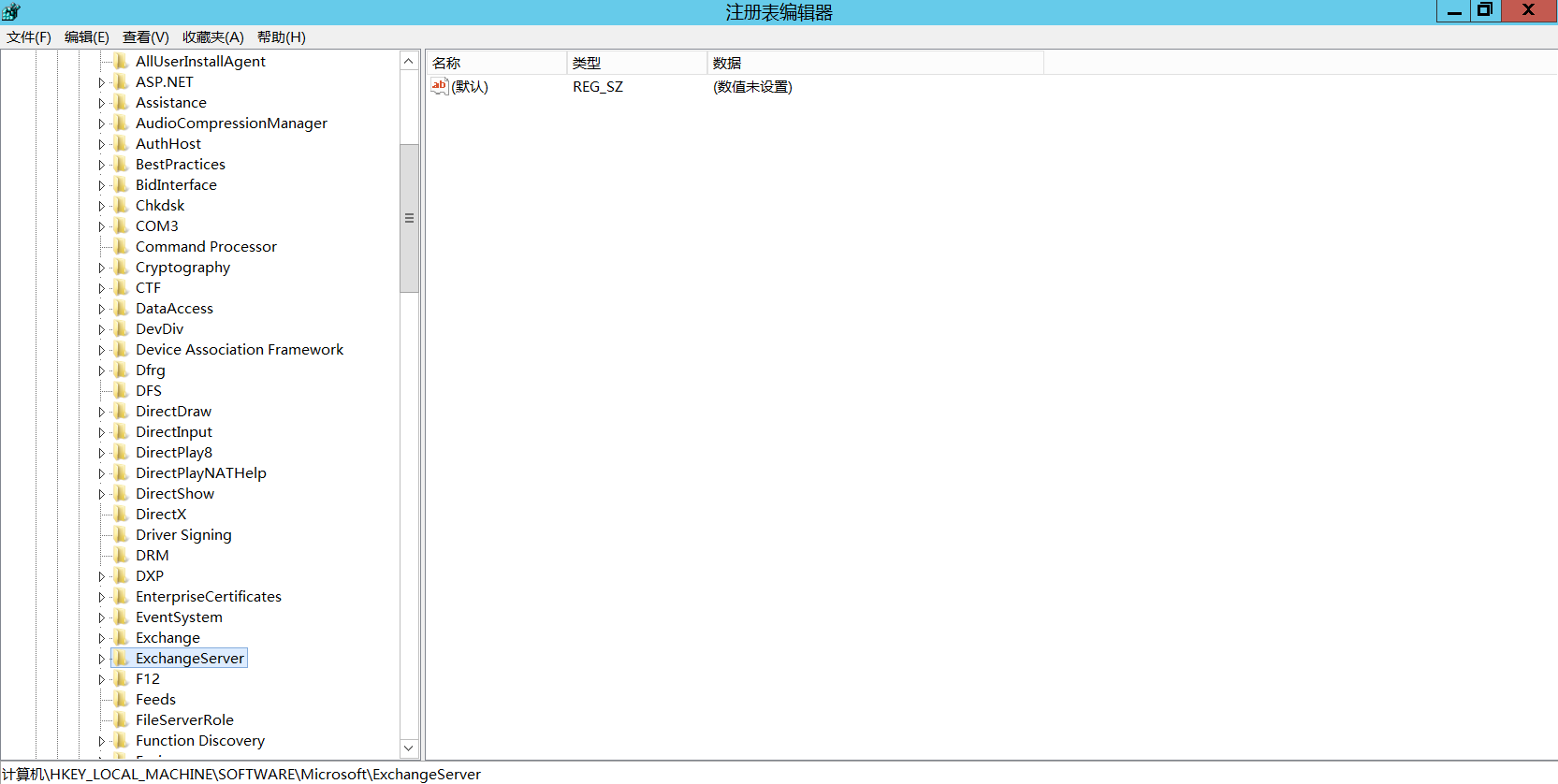
Task: Sort by the 类型 column header
Action: click(x=637, y=63)
